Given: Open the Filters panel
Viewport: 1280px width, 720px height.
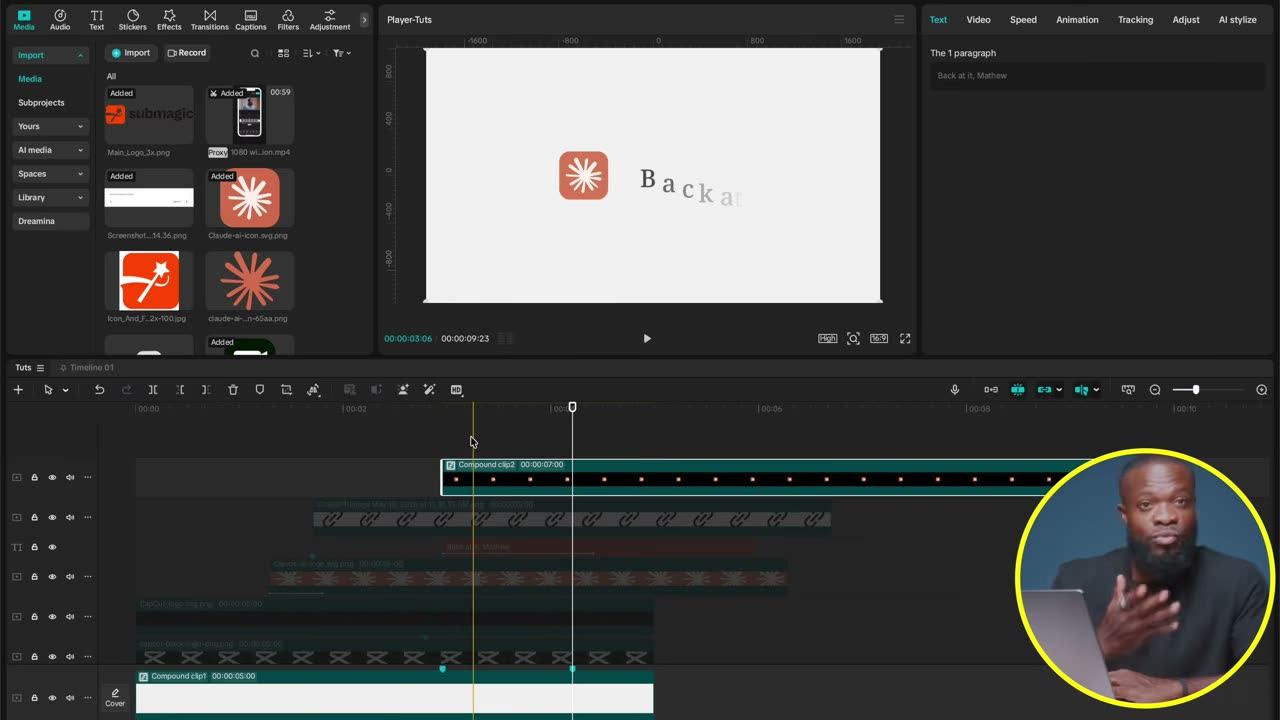Looking at the screenshot, I should click(x=288, y=20).
